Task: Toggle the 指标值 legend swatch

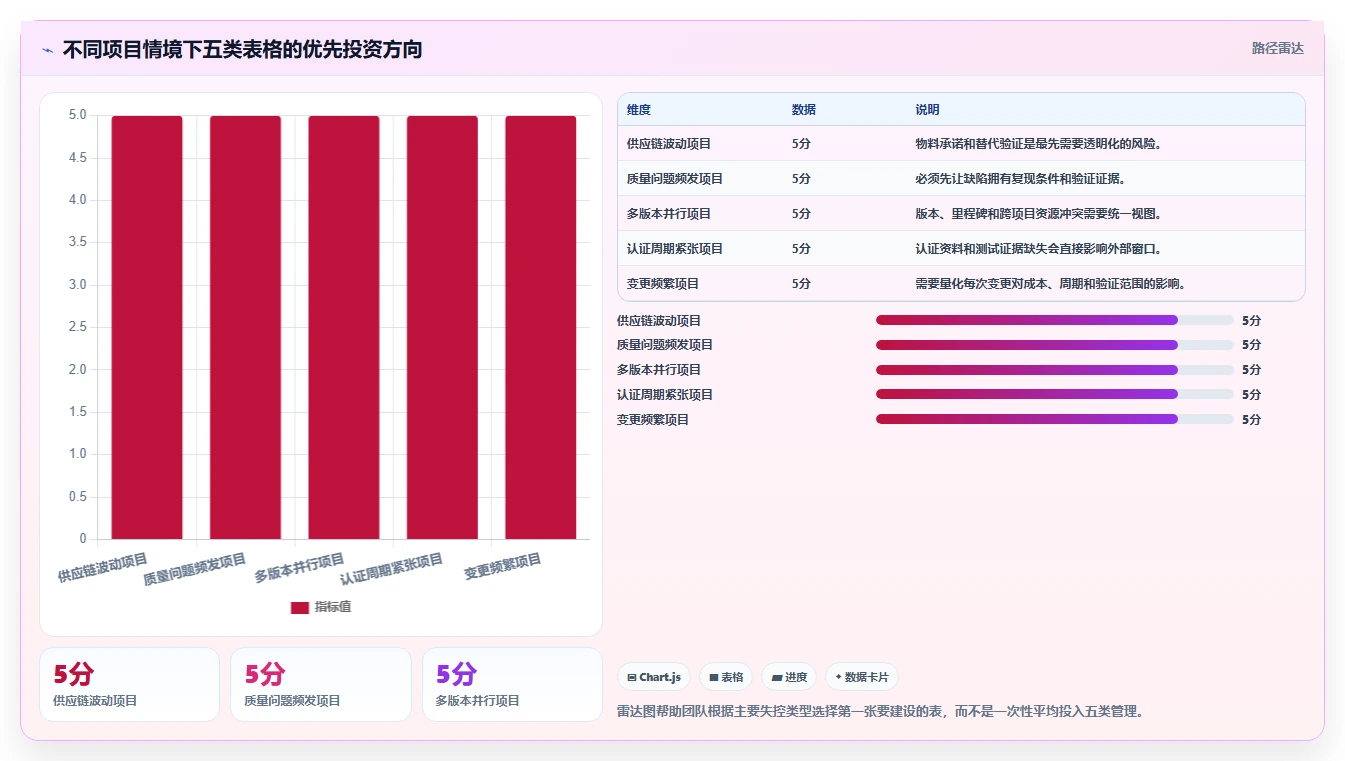Action: pyautogui.click(x=300, y=607)
